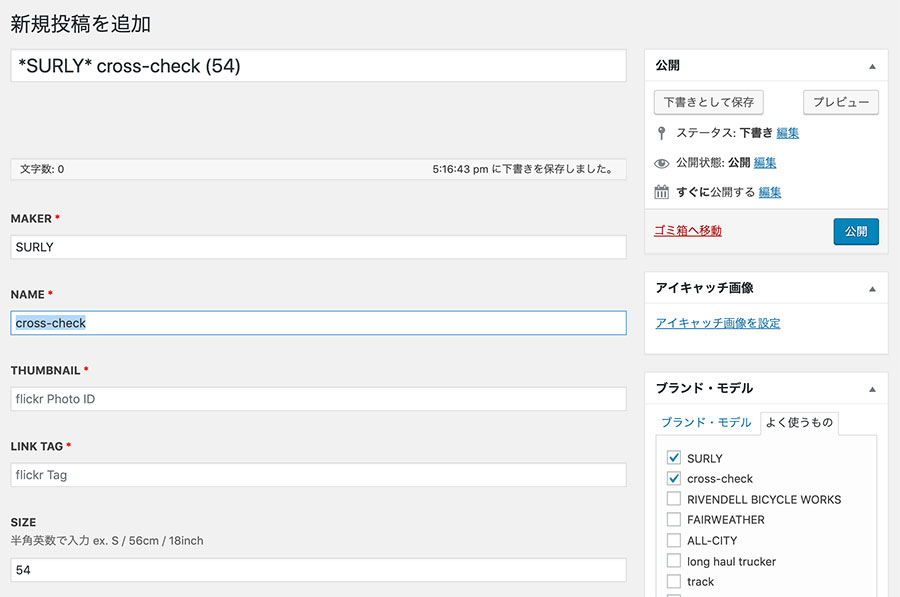Image resolution: width=900 pixels, height=597 pixels.
Task: Click the blue 公開 publish button
Action: pos(856,231)
